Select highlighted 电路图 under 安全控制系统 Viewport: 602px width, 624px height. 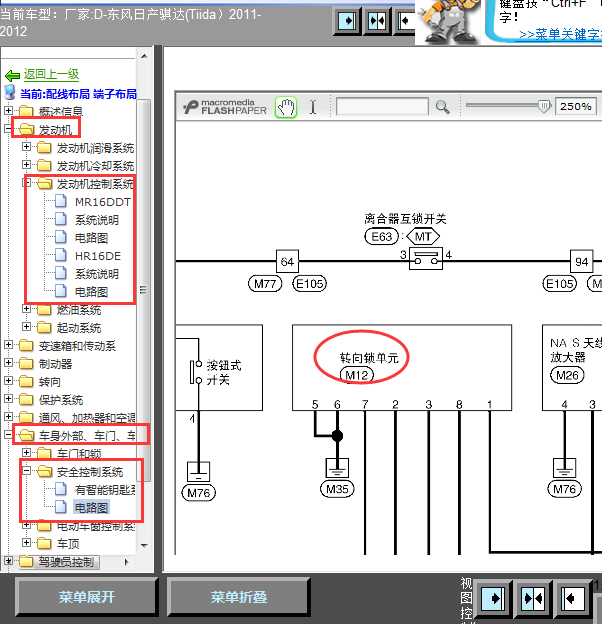click(x=91, y=508)
